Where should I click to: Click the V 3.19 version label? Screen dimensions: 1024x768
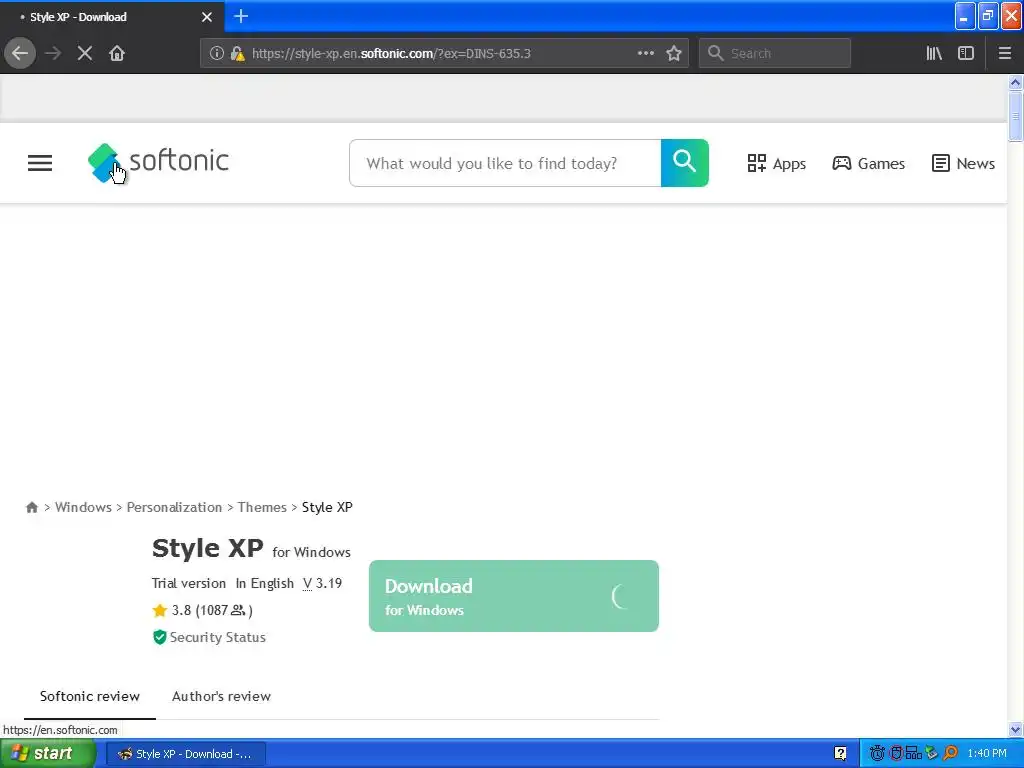pyautogui.click(x=322, y=583)
